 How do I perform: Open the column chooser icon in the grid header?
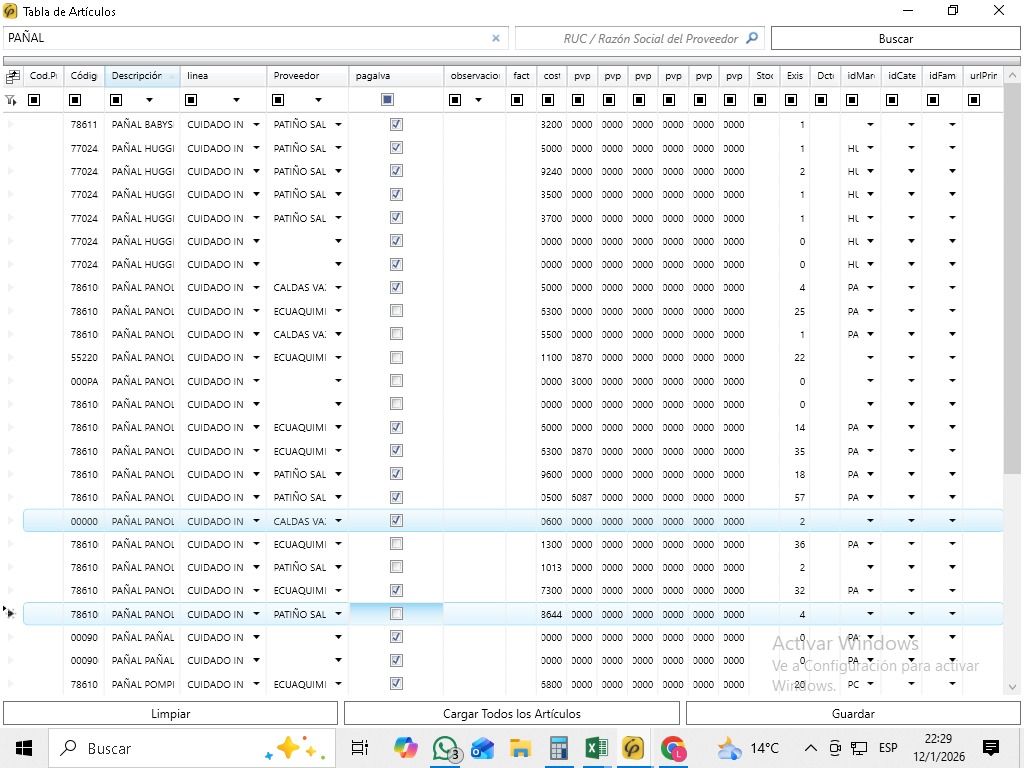point(13,76)
